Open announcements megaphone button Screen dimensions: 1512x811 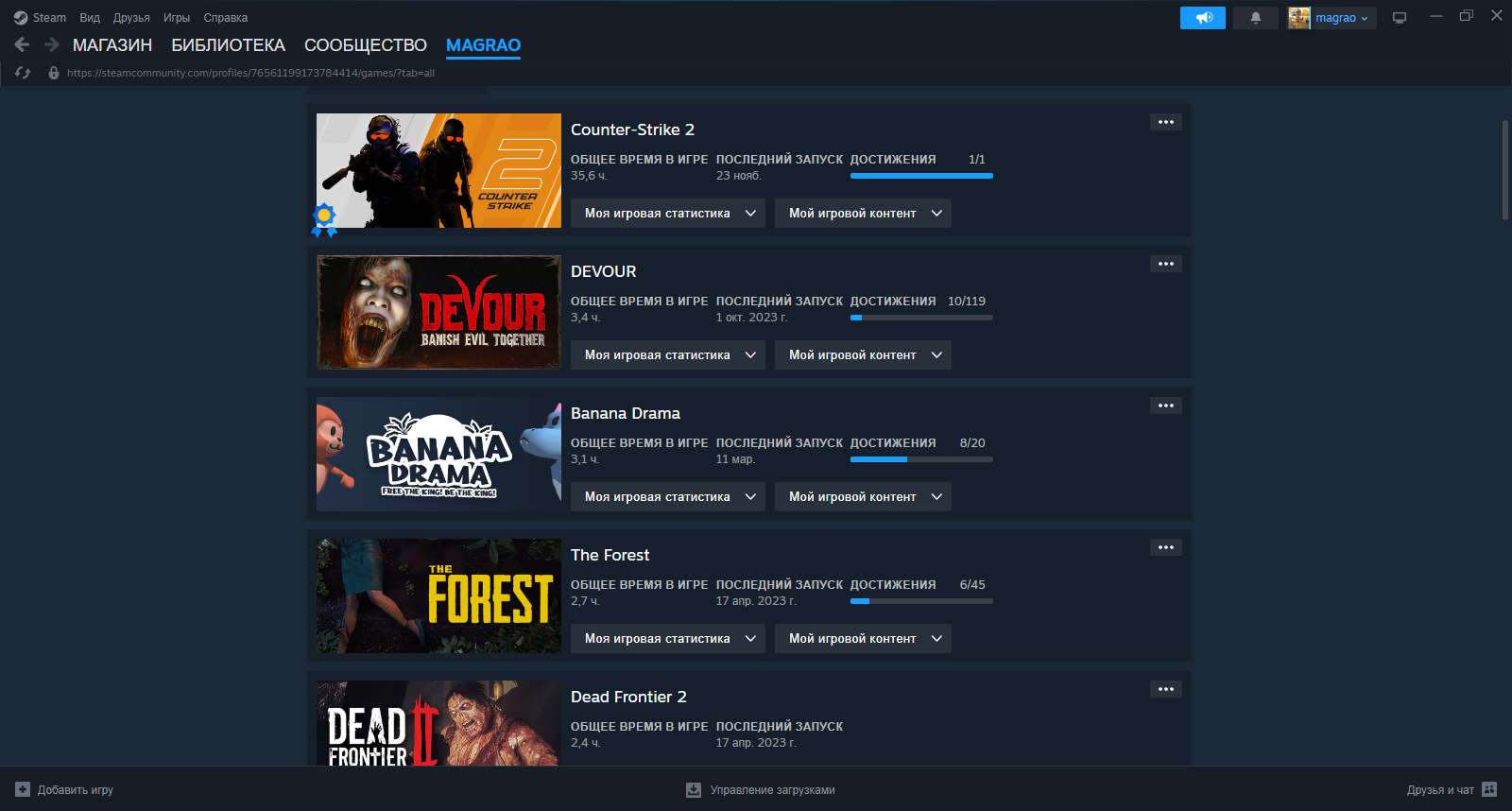pyautogui.click(x=1203, y=18)
